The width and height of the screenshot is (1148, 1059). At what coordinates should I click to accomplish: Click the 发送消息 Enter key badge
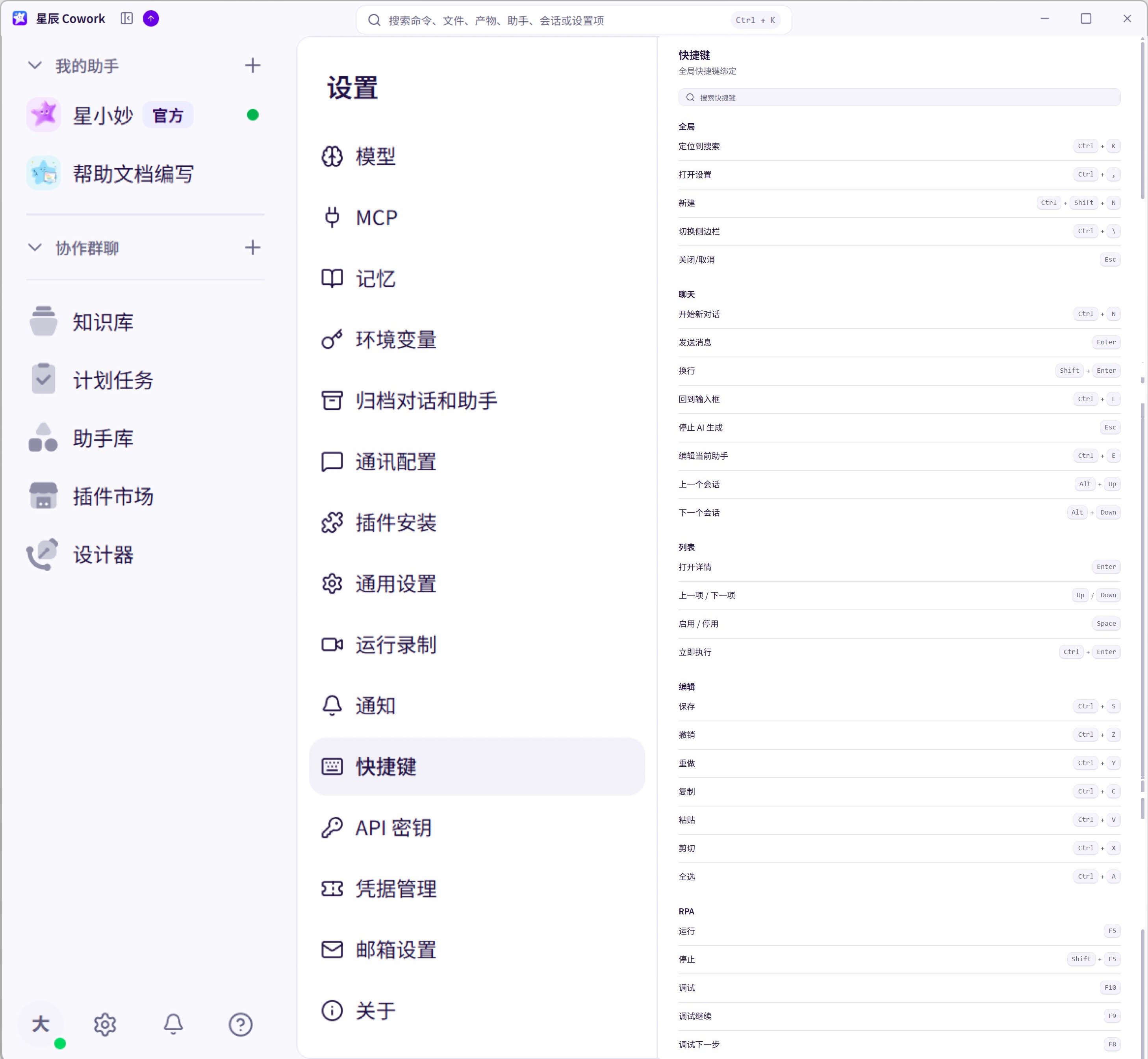point(1105,342)
